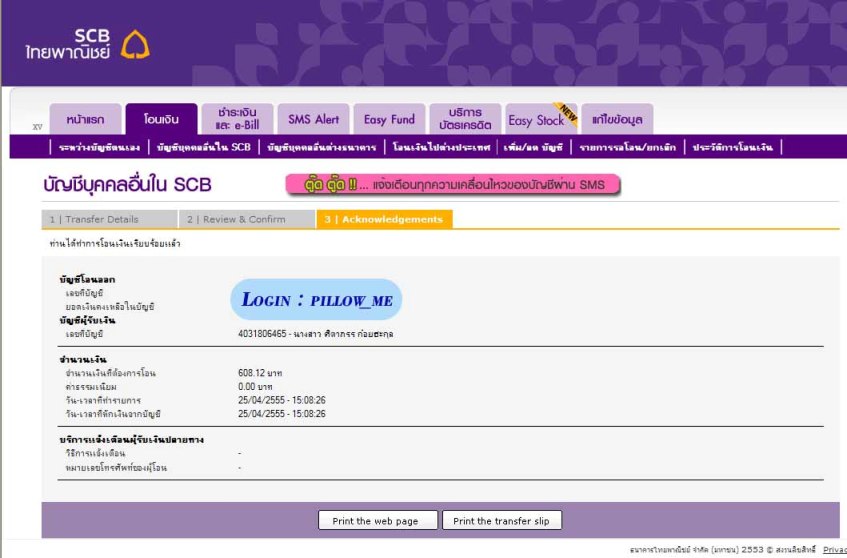Click the fee value 0.00 บาท
Screen dimensions: 847x558
(255, 387)
